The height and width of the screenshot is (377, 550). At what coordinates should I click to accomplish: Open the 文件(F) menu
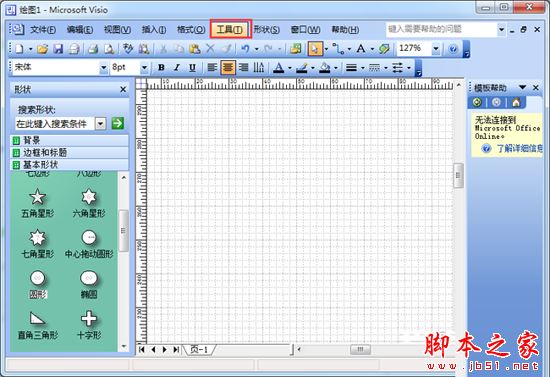(x=43, y=29)
